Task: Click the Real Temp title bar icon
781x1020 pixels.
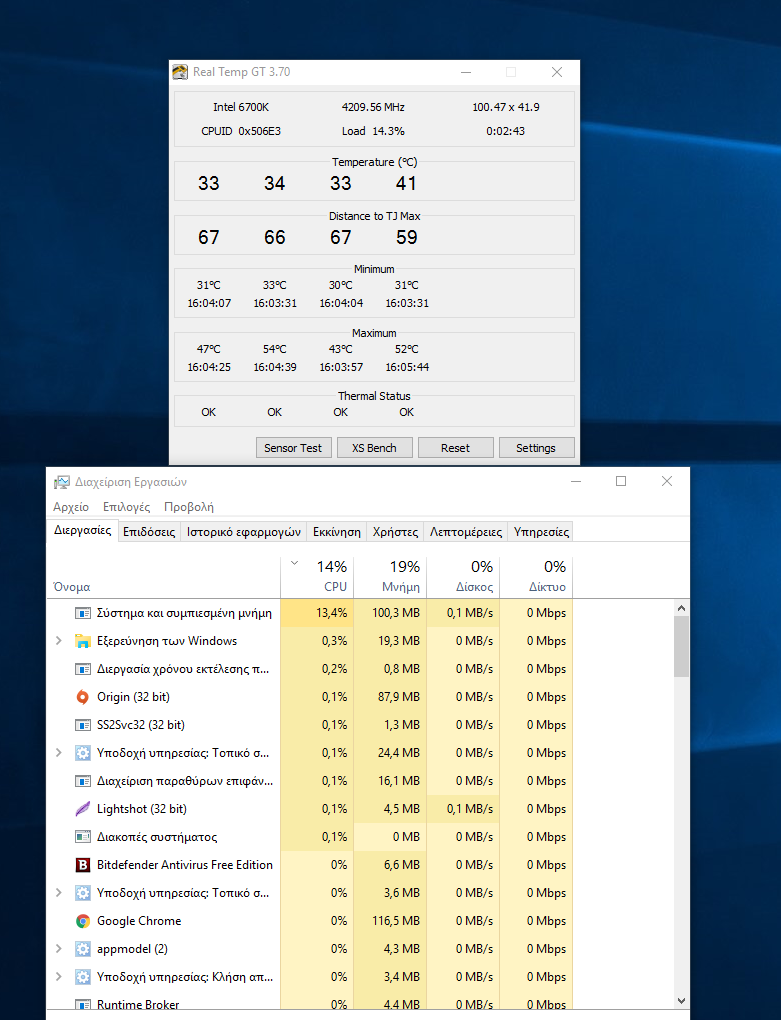Action: (x=180, y=72)
